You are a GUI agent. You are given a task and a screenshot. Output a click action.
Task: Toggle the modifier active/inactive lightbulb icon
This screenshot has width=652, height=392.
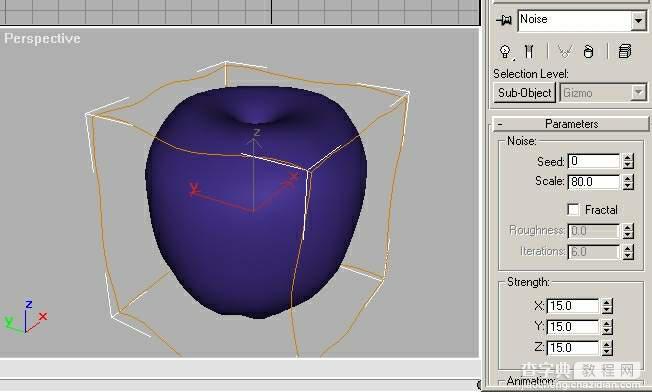[505, 52]
